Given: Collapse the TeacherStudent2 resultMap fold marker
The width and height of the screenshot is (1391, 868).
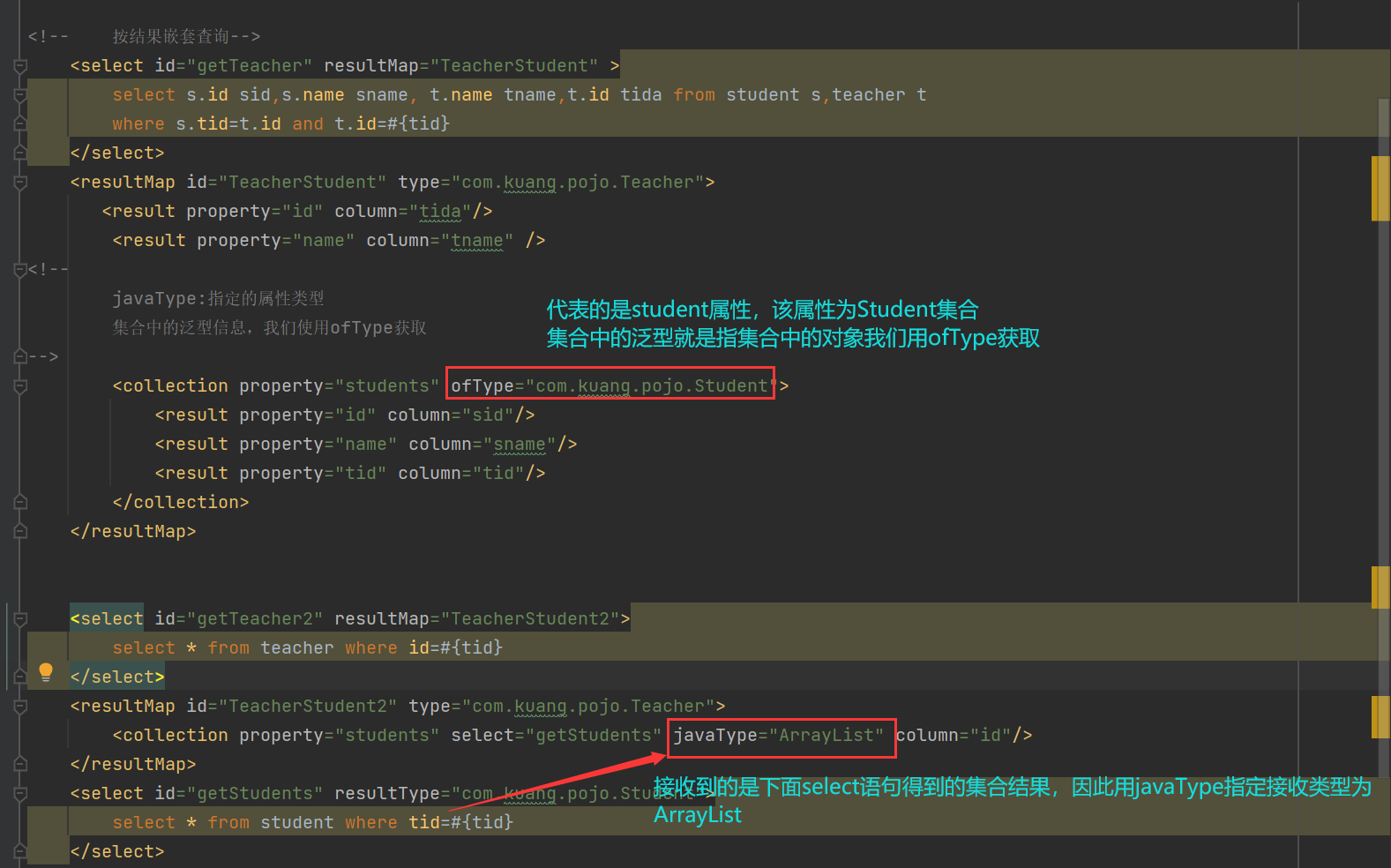Looking at the screenshot, I should coord(20,707).
